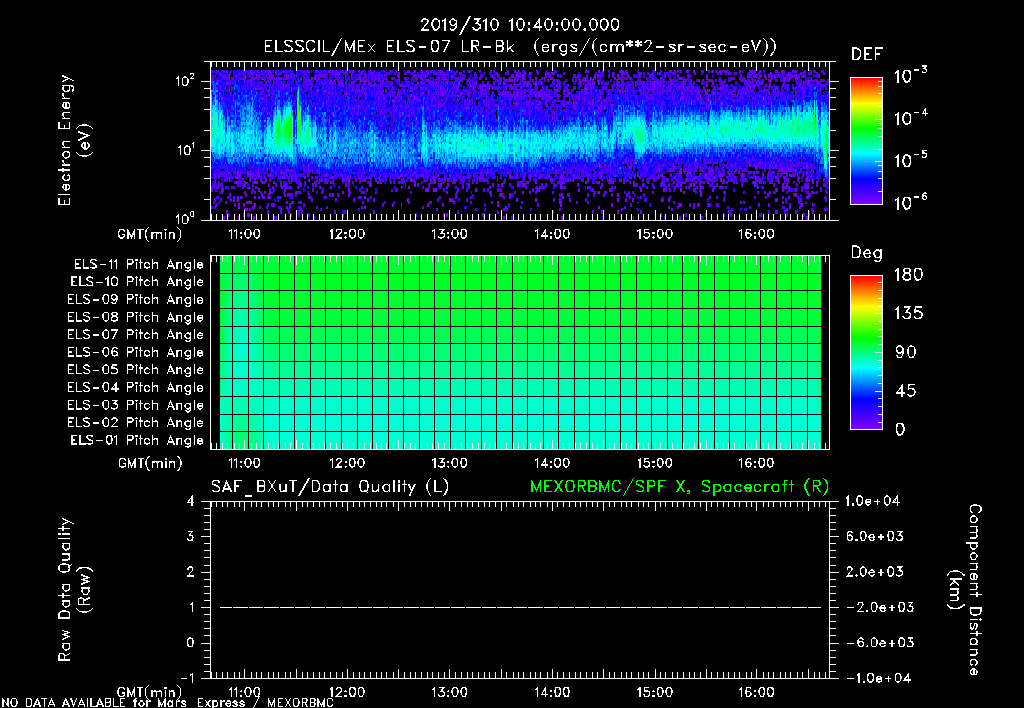Click the white data quality line at level 1
The width and height of the screenshot is (1024, 708).
coord(520,607)
